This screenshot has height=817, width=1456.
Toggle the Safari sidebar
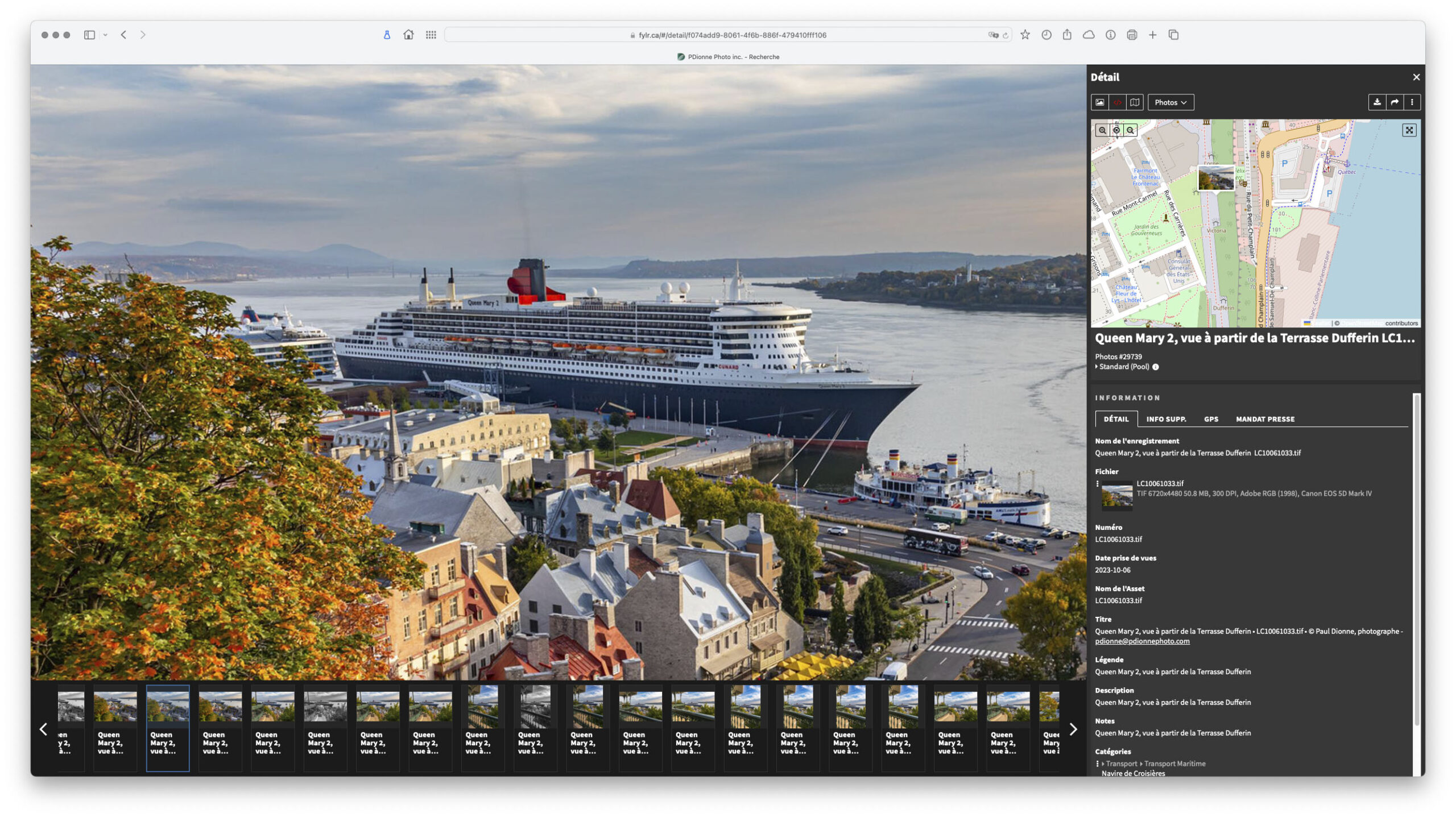pyautogui.click(x=89, y=35)
